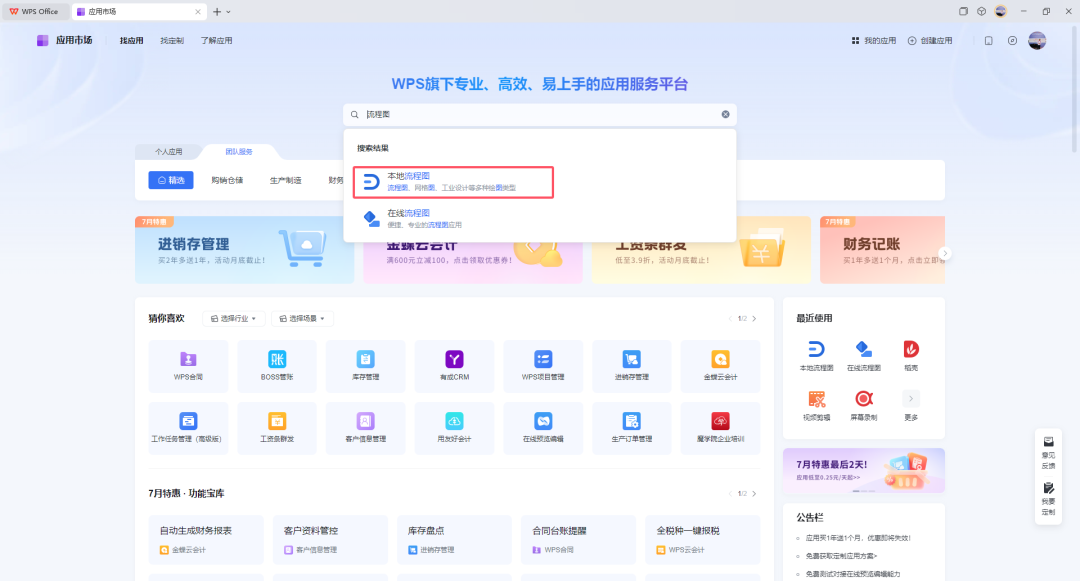Open the WPS合同 tile in 猜你喜欢
Image resolution: width=1080 pixels, height=581 pixels.
pyautogui.click(x=188, y=366)
